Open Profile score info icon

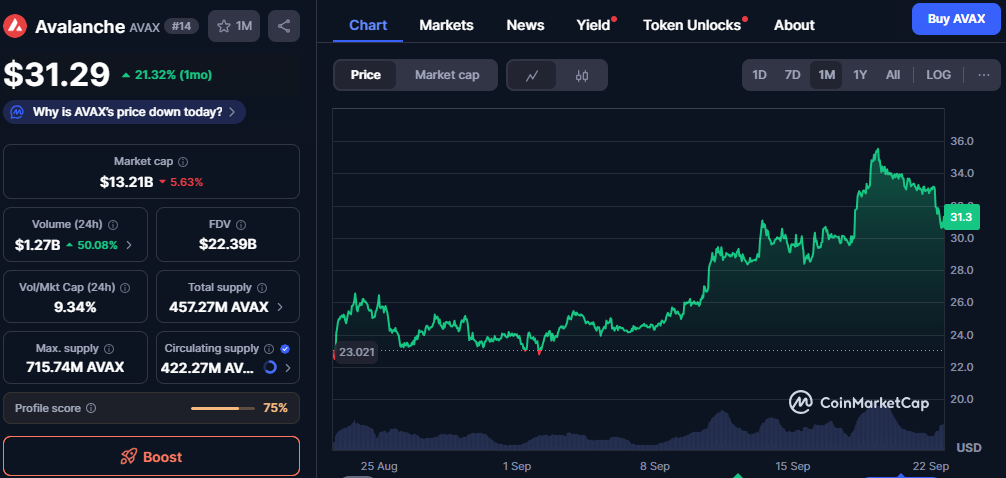tap(91, 408)
